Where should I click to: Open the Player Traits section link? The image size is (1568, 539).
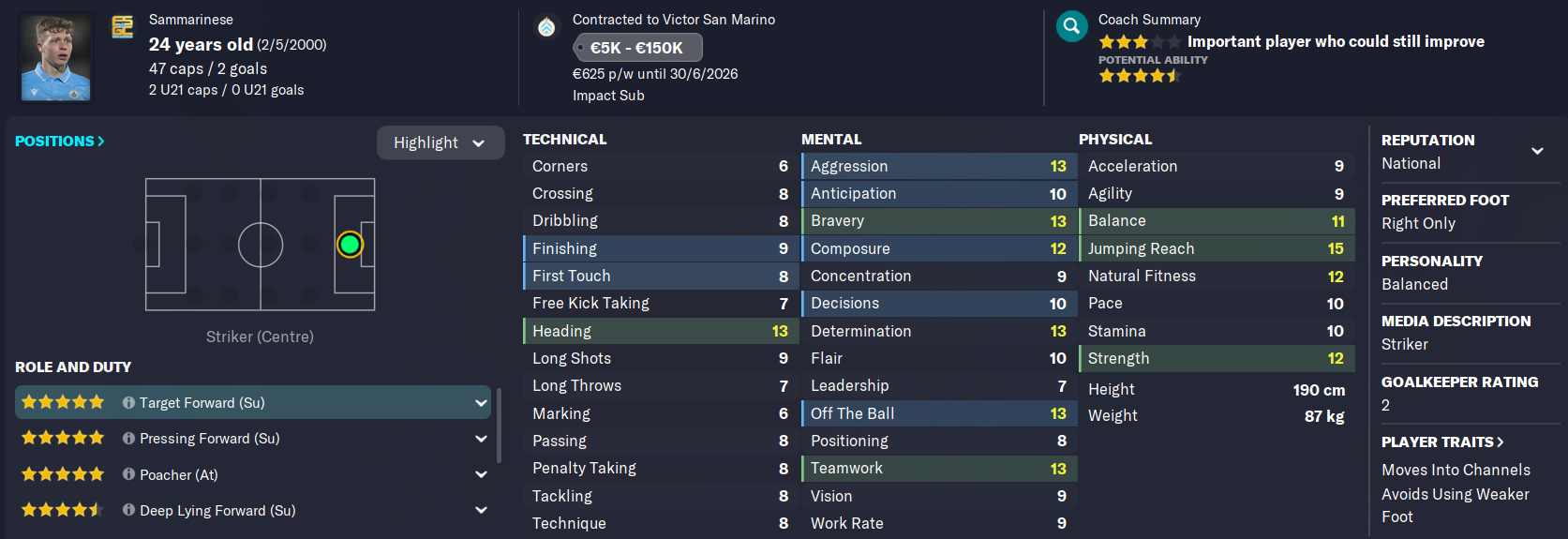(x=1442, y=442)
